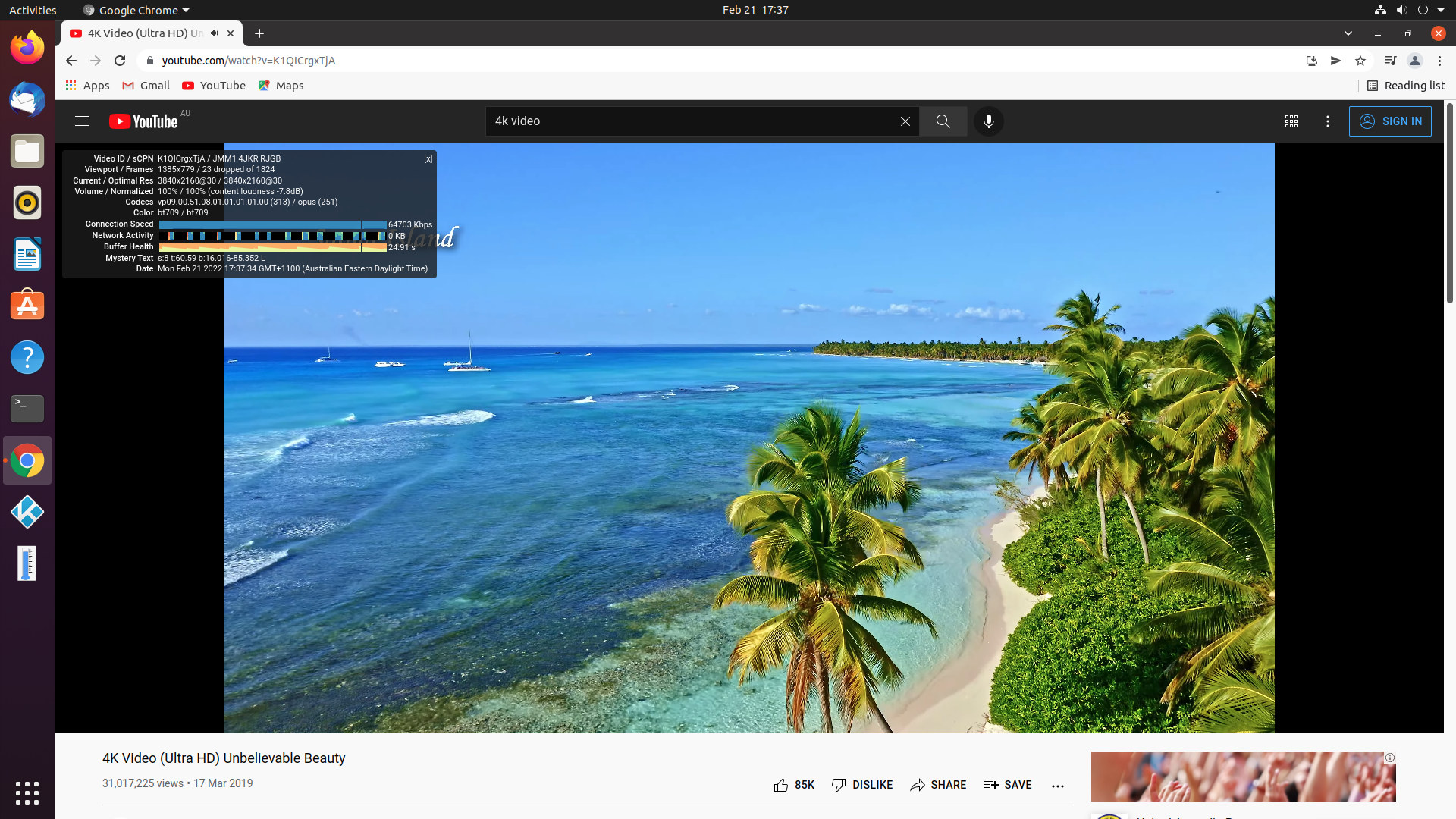The height and width of the screenshot is (819, 1456).
Task: Open the YouTube guide hamburger menu
Action: point(82,121)
